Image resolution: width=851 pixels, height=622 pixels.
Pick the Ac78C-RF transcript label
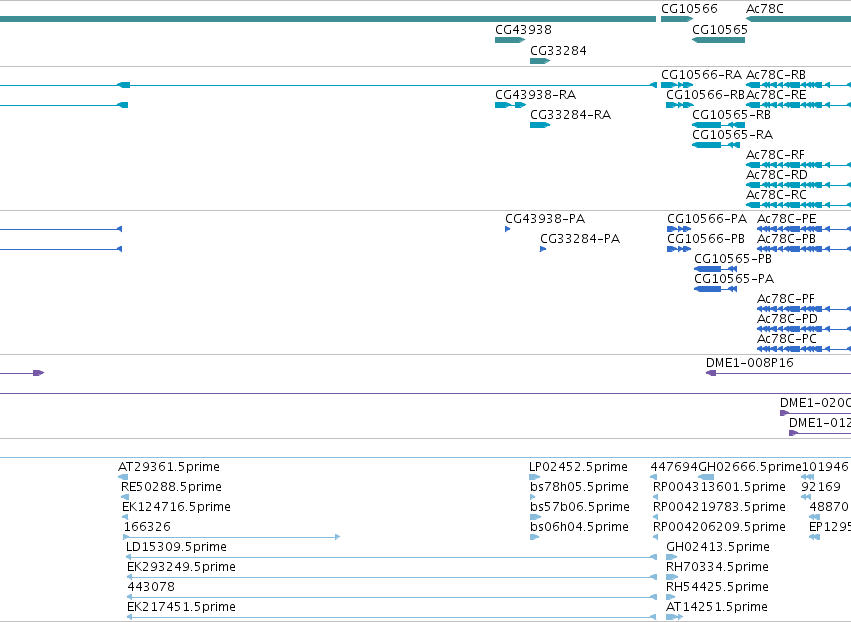[776, 155]
